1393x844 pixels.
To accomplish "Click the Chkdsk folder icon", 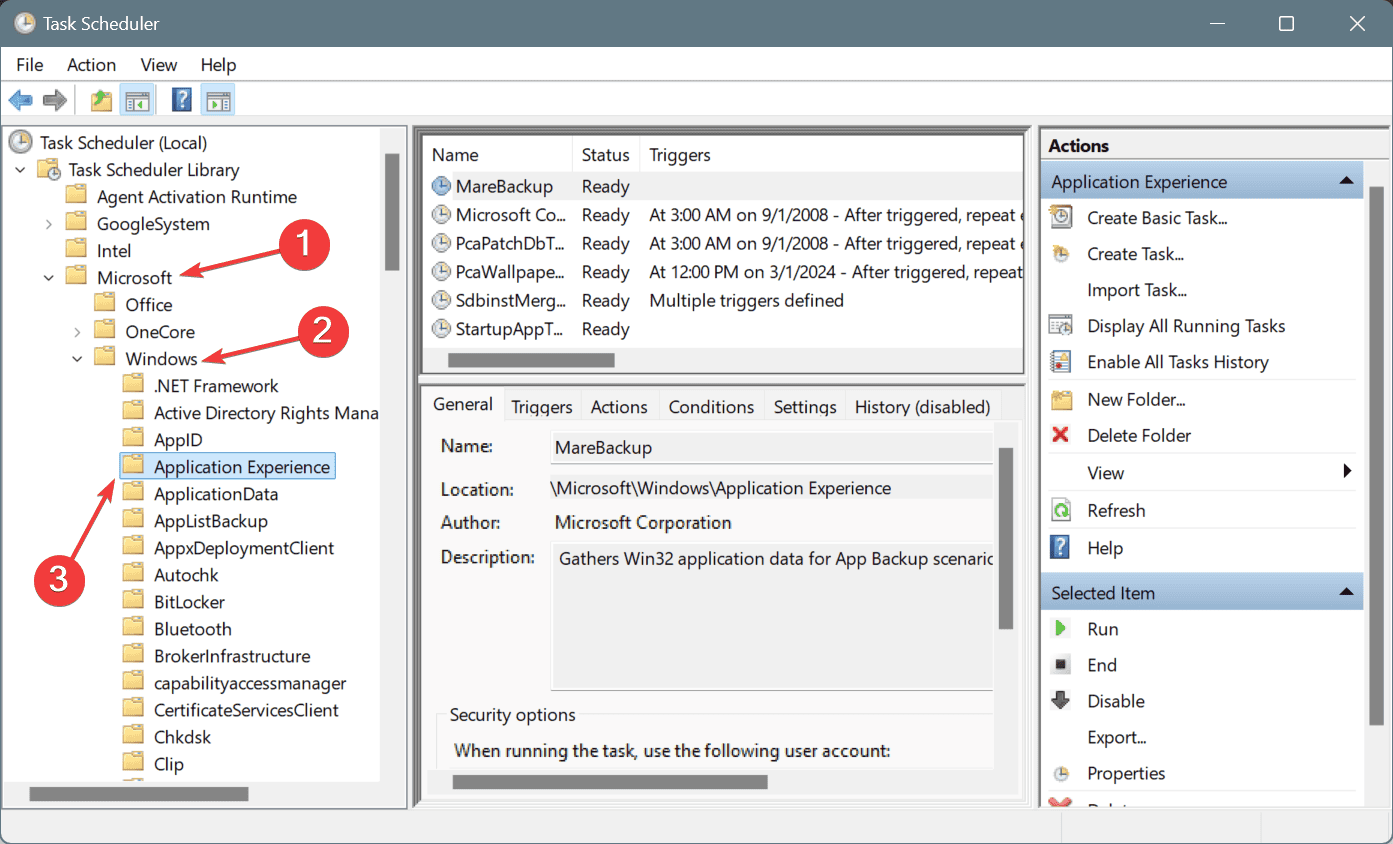I will click(133, 736).
